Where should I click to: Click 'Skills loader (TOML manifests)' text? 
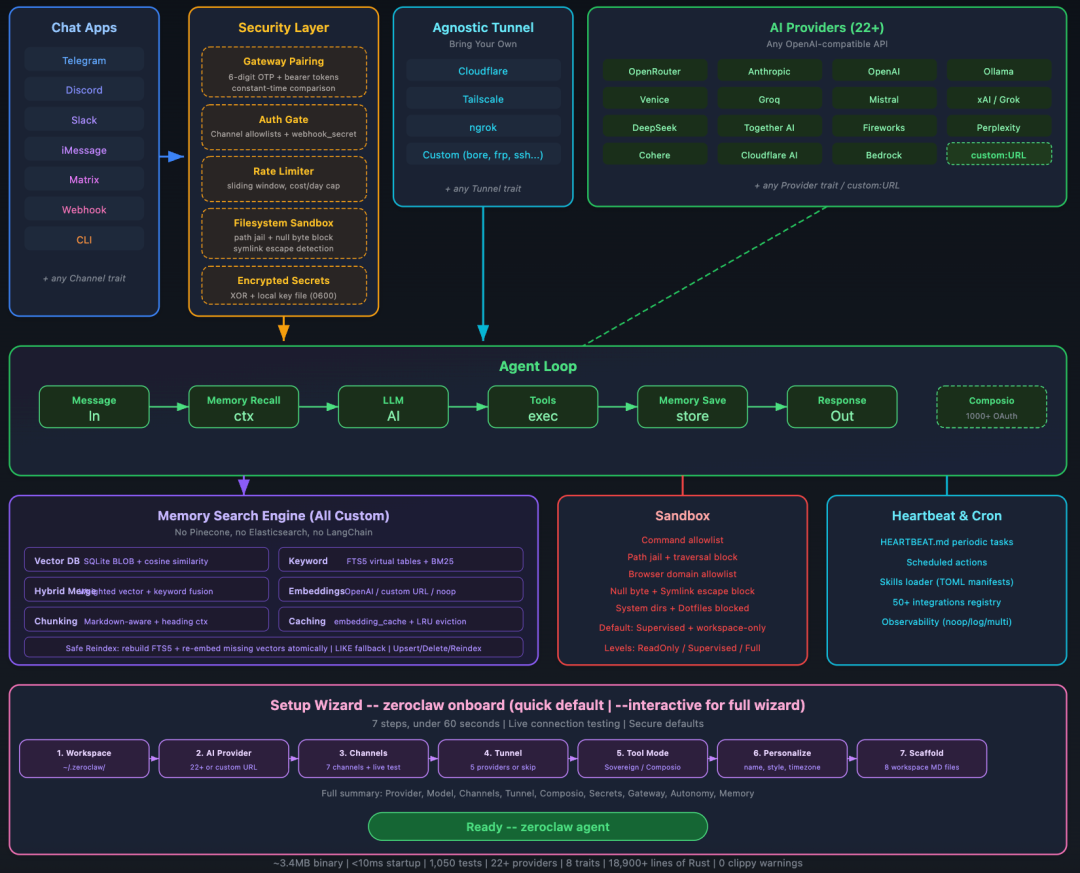click(x=946, y=582)
